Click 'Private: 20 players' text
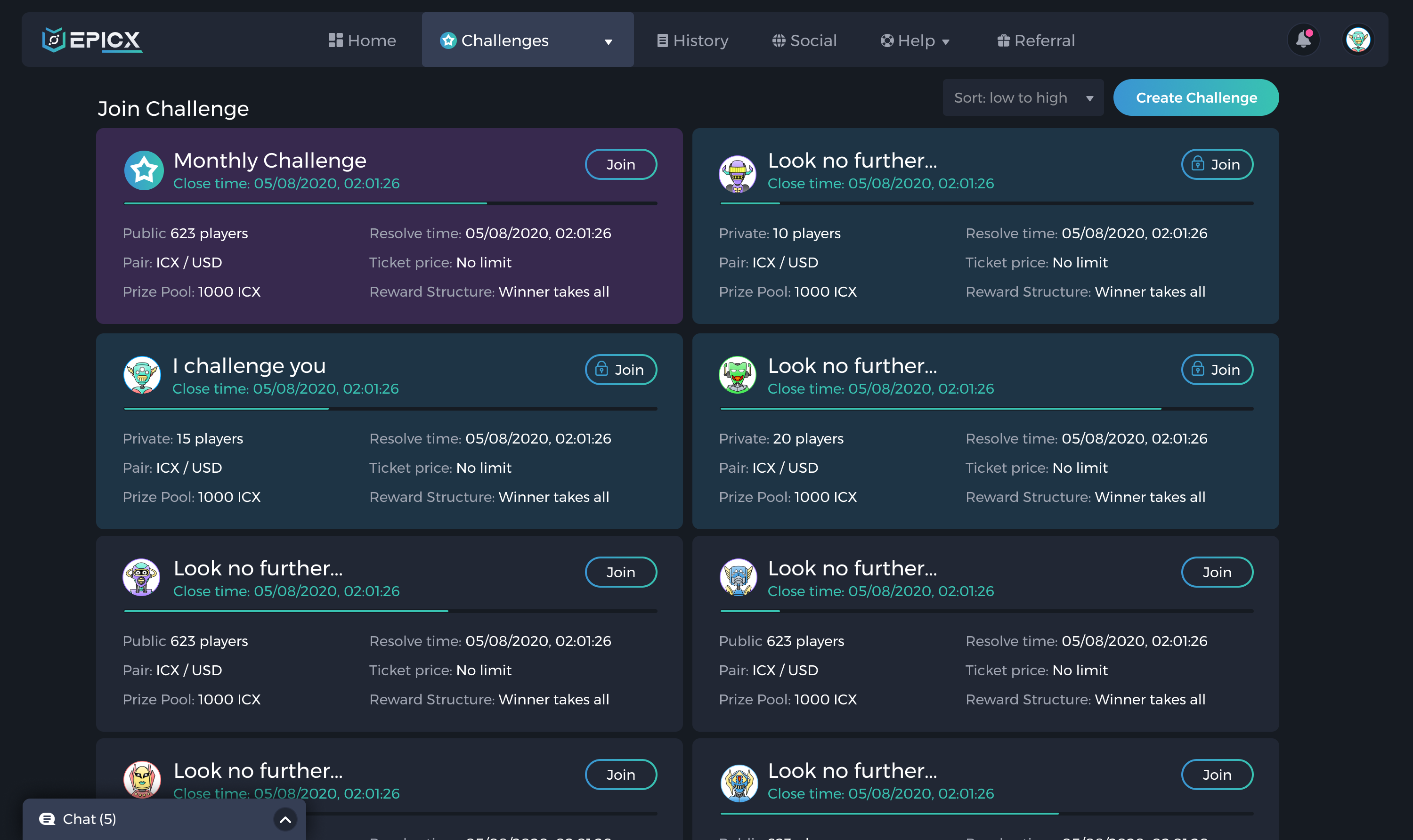The image size is (1413, 840). [781, 439]
